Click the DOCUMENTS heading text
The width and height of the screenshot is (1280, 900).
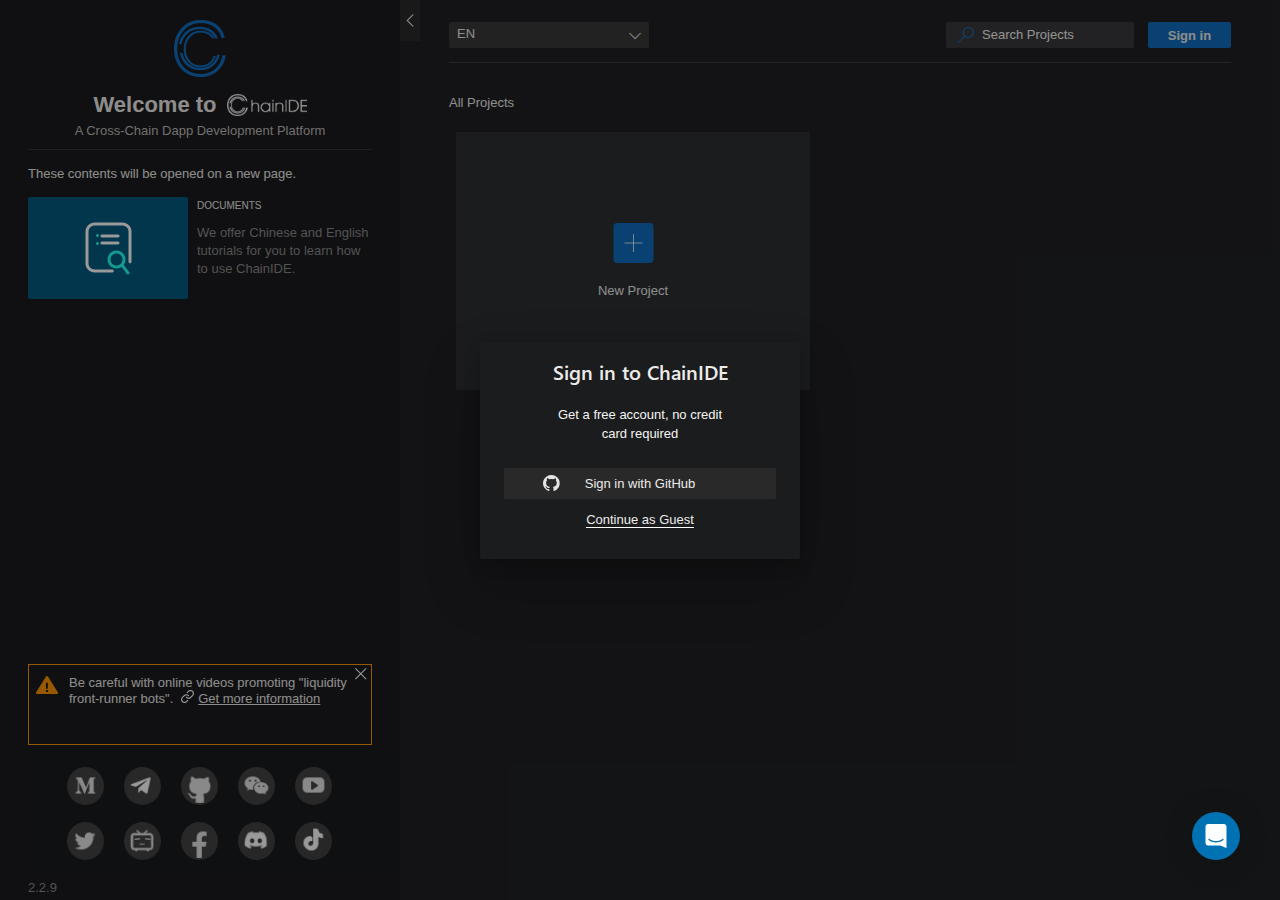[229, 205]
